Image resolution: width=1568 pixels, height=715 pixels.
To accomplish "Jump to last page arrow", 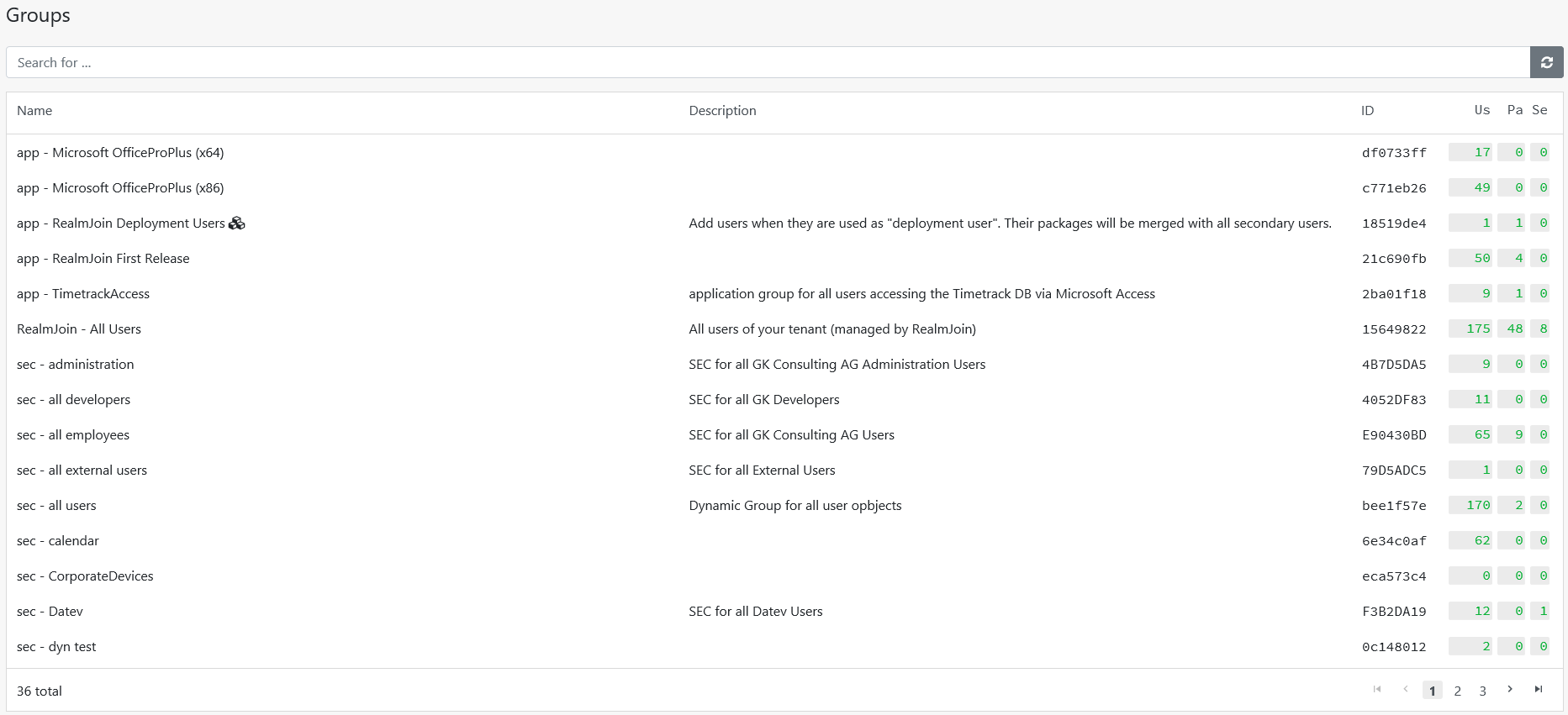I will pos(1539,689).
